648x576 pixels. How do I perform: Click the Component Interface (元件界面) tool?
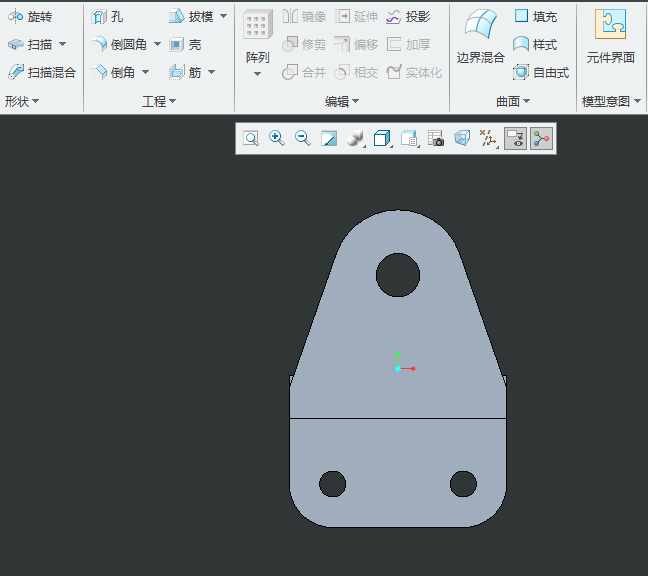click(611, 37)
